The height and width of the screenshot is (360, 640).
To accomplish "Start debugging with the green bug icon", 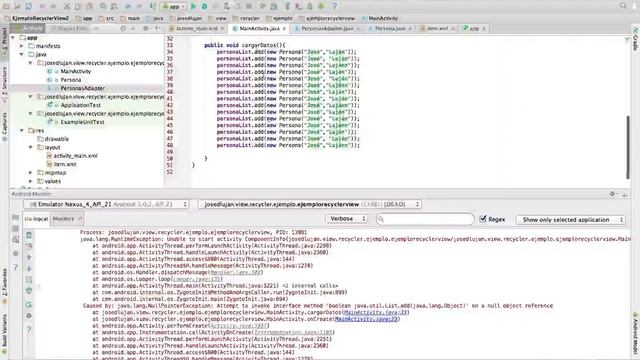I will click(204, 6).
